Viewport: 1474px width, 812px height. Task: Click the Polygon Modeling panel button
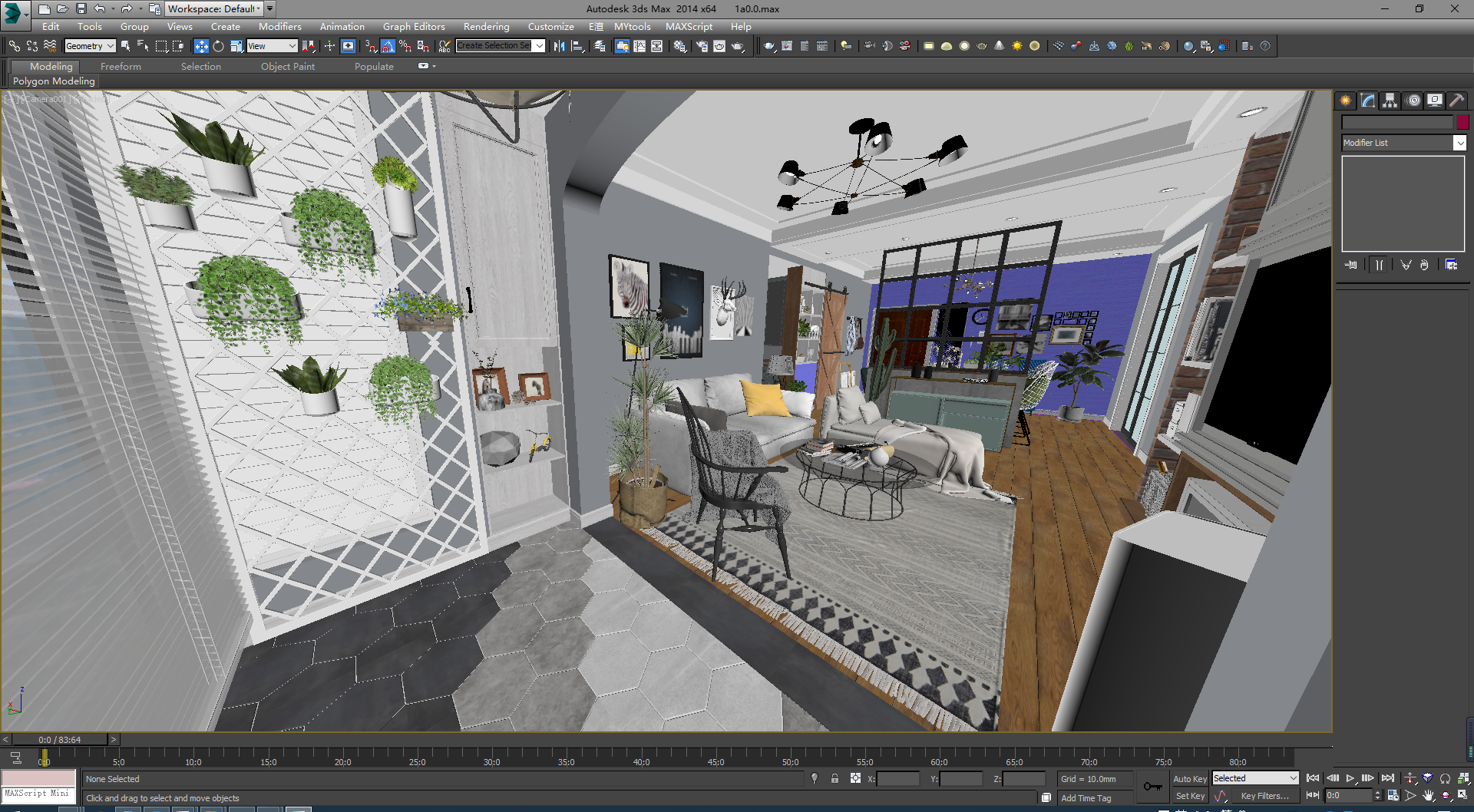point(54,81)
